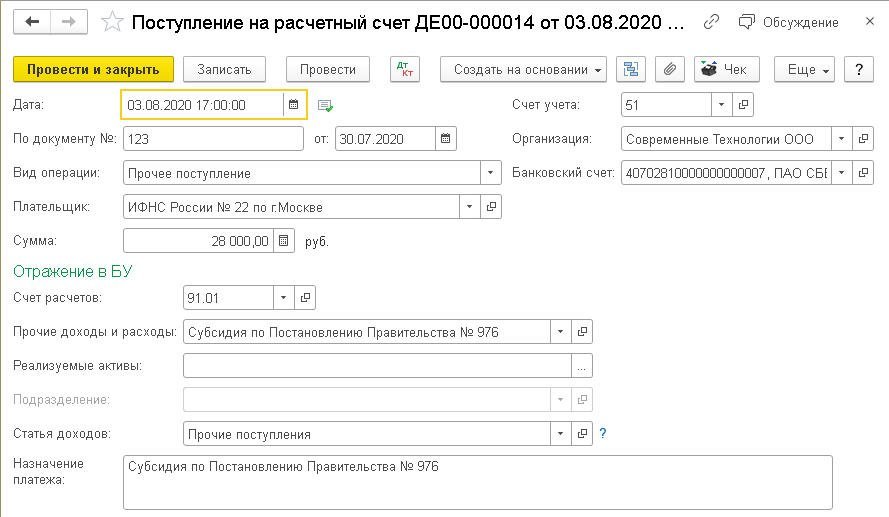Click the Провести и закрыть button

tap(93, 69)
